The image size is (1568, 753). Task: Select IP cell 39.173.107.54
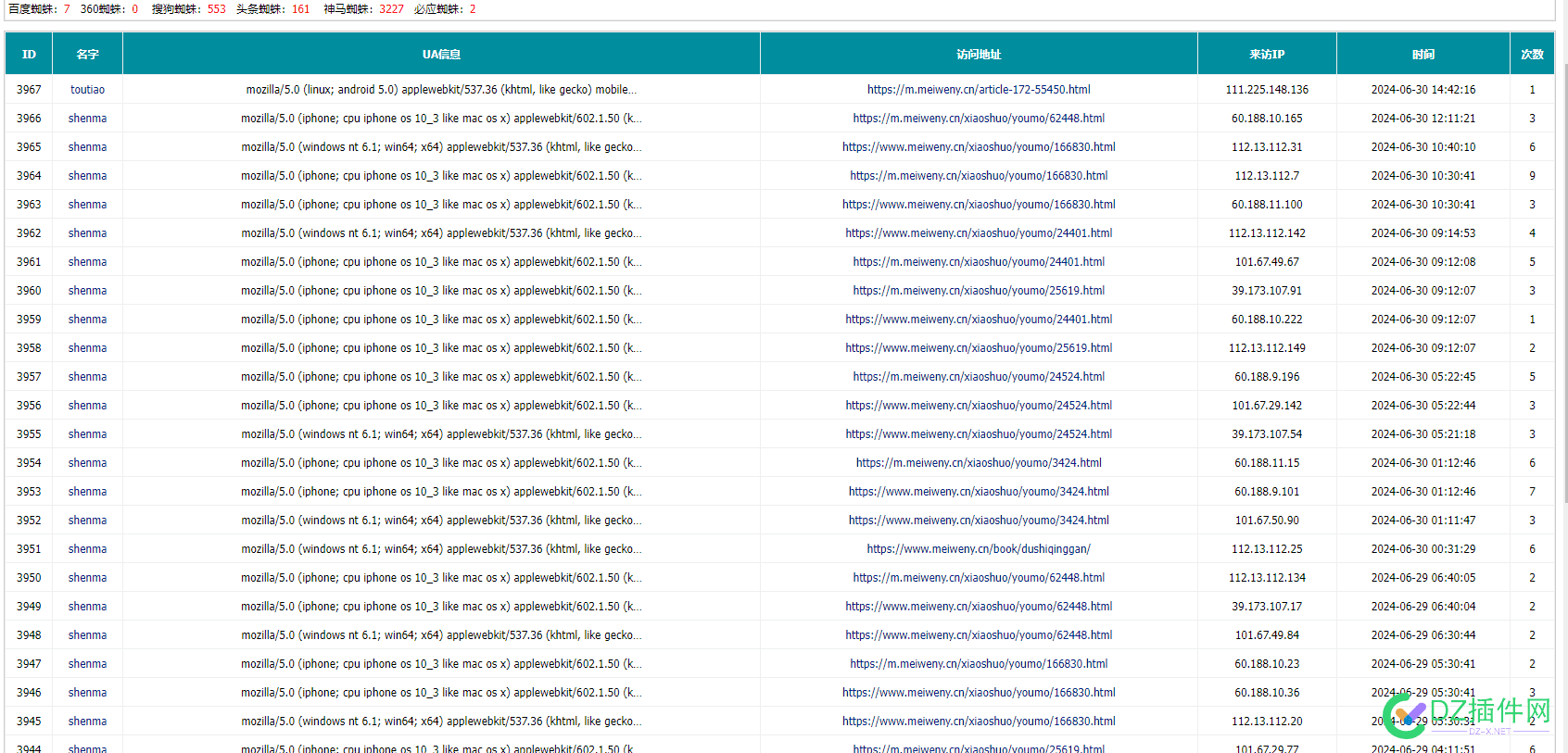pyautogui.click(x=1267, y=434)
